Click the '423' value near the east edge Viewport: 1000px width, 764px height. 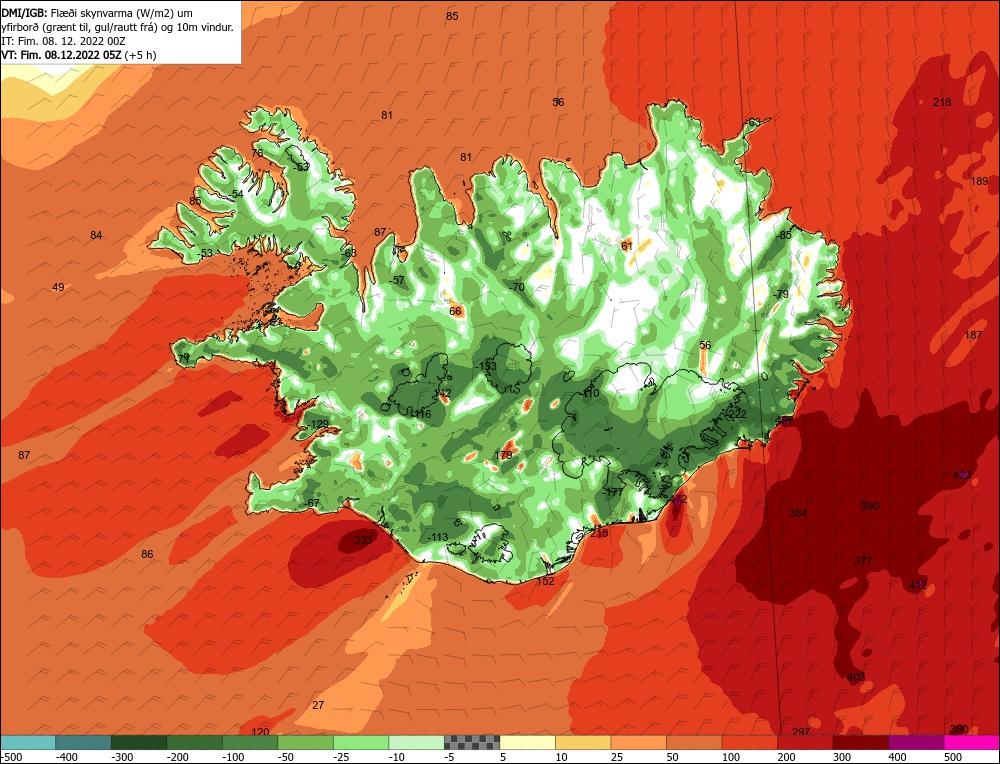pos(962,475)
